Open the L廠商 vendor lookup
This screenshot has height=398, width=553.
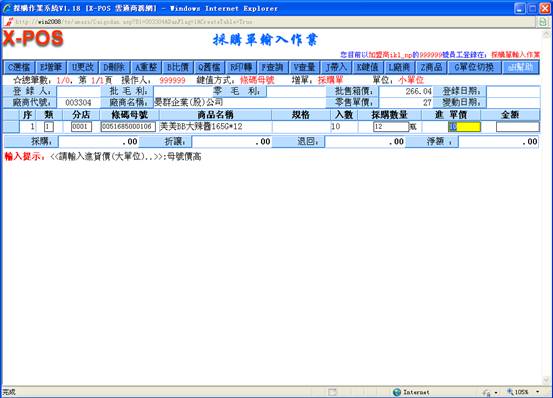[x=399, y=67]
